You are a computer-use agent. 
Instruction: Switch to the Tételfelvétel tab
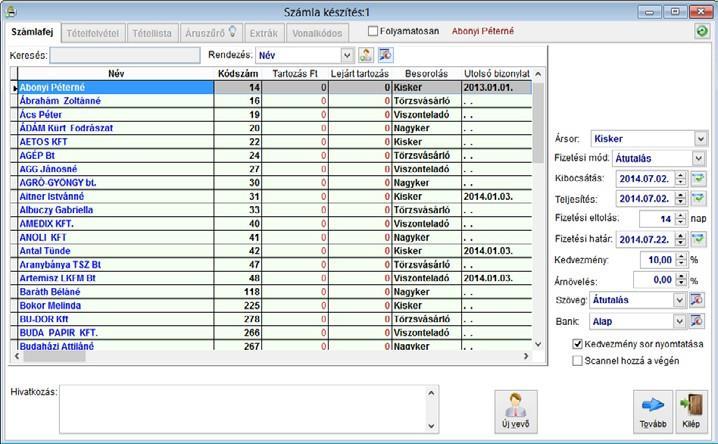point(93,33)
